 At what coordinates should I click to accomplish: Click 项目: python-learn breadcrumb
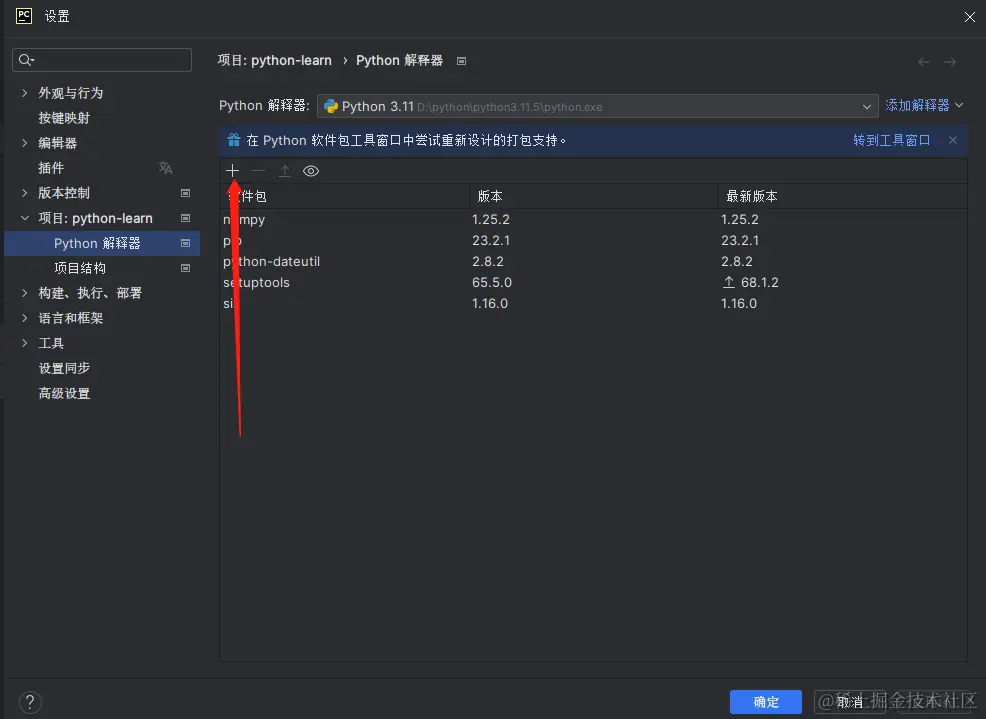tap(275, 60)
